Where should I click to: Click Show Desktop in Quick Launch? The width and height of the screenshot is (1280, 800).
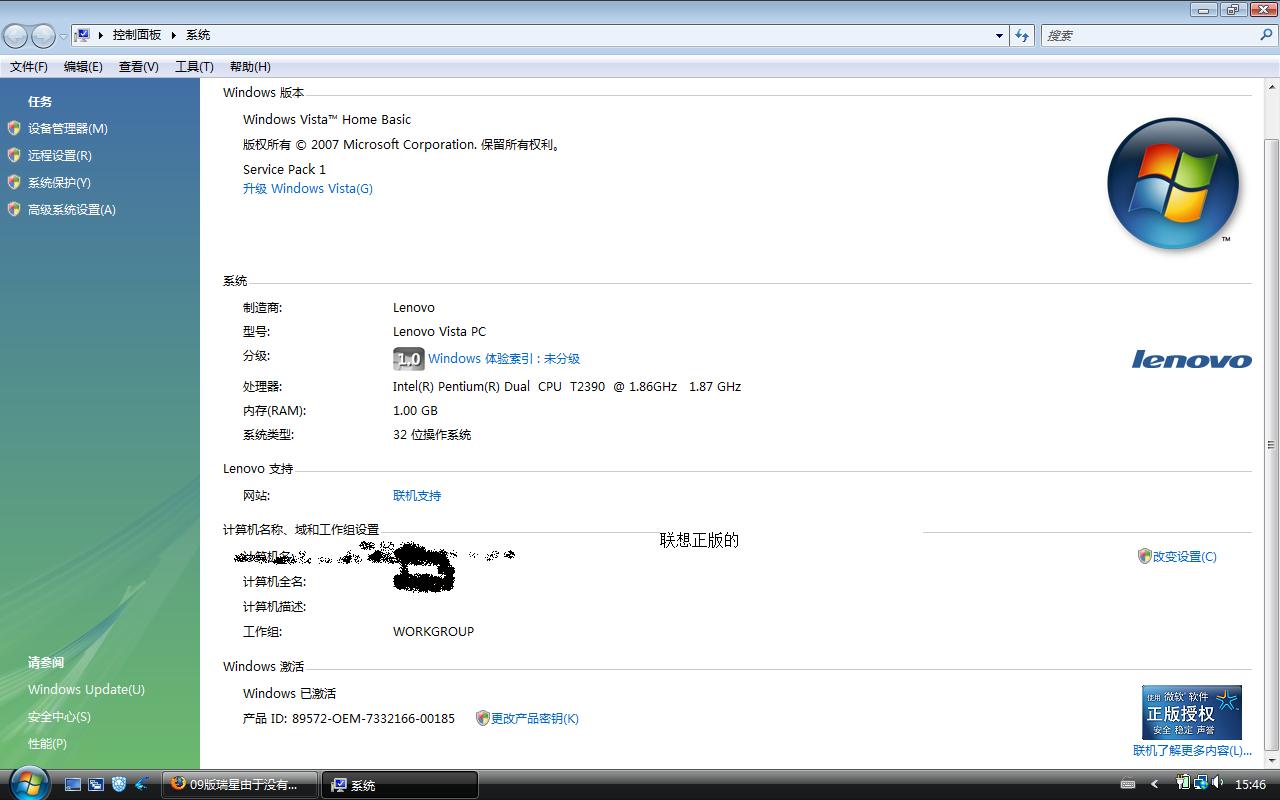coord(73,785)
